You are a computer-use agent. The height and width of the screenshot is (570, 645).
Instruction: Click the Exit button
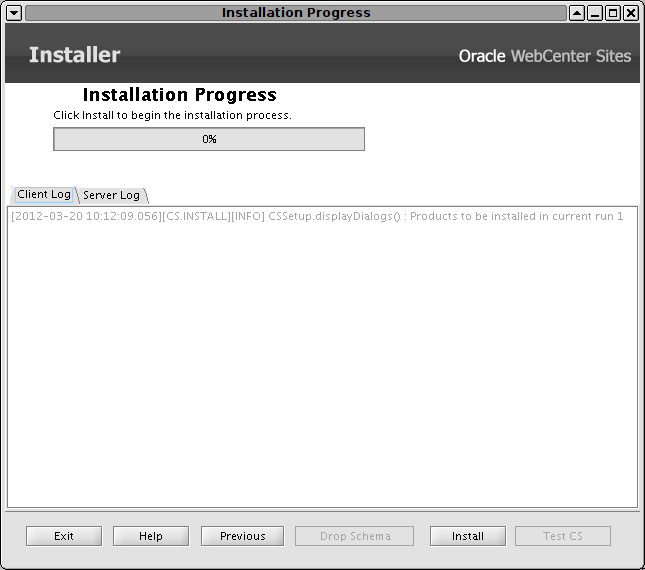[x=64, y=536]
